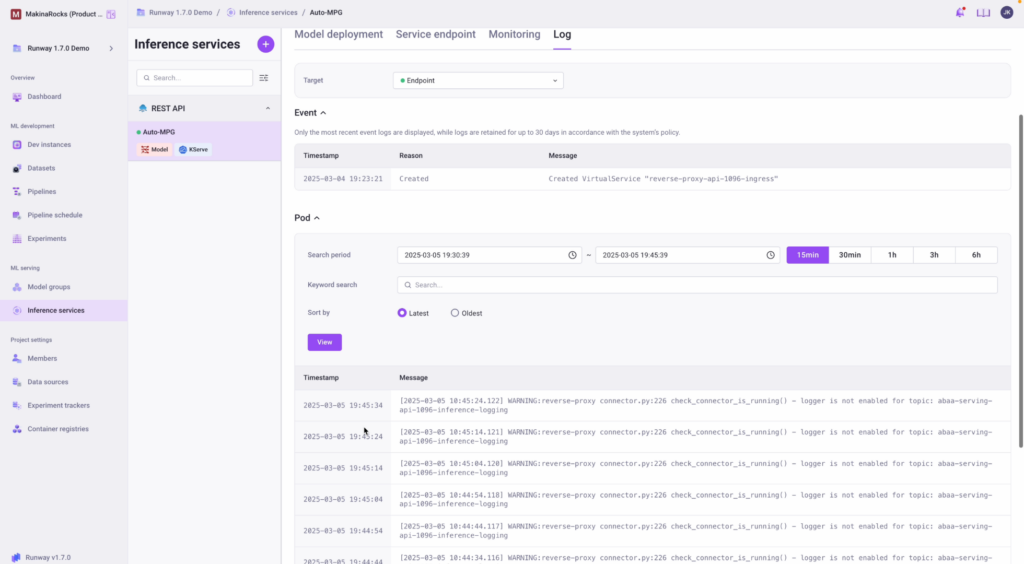Screen dimensions: 1024x564
Task: Switch to the Model deployment tab
Action: 338,34
